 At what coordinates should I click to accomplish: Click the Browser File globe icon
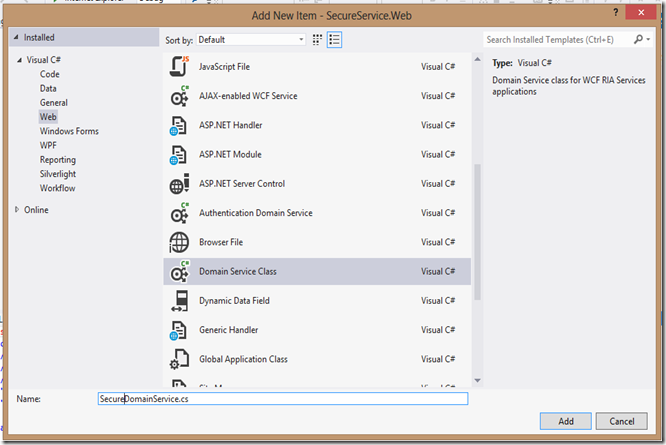(179, 242)
